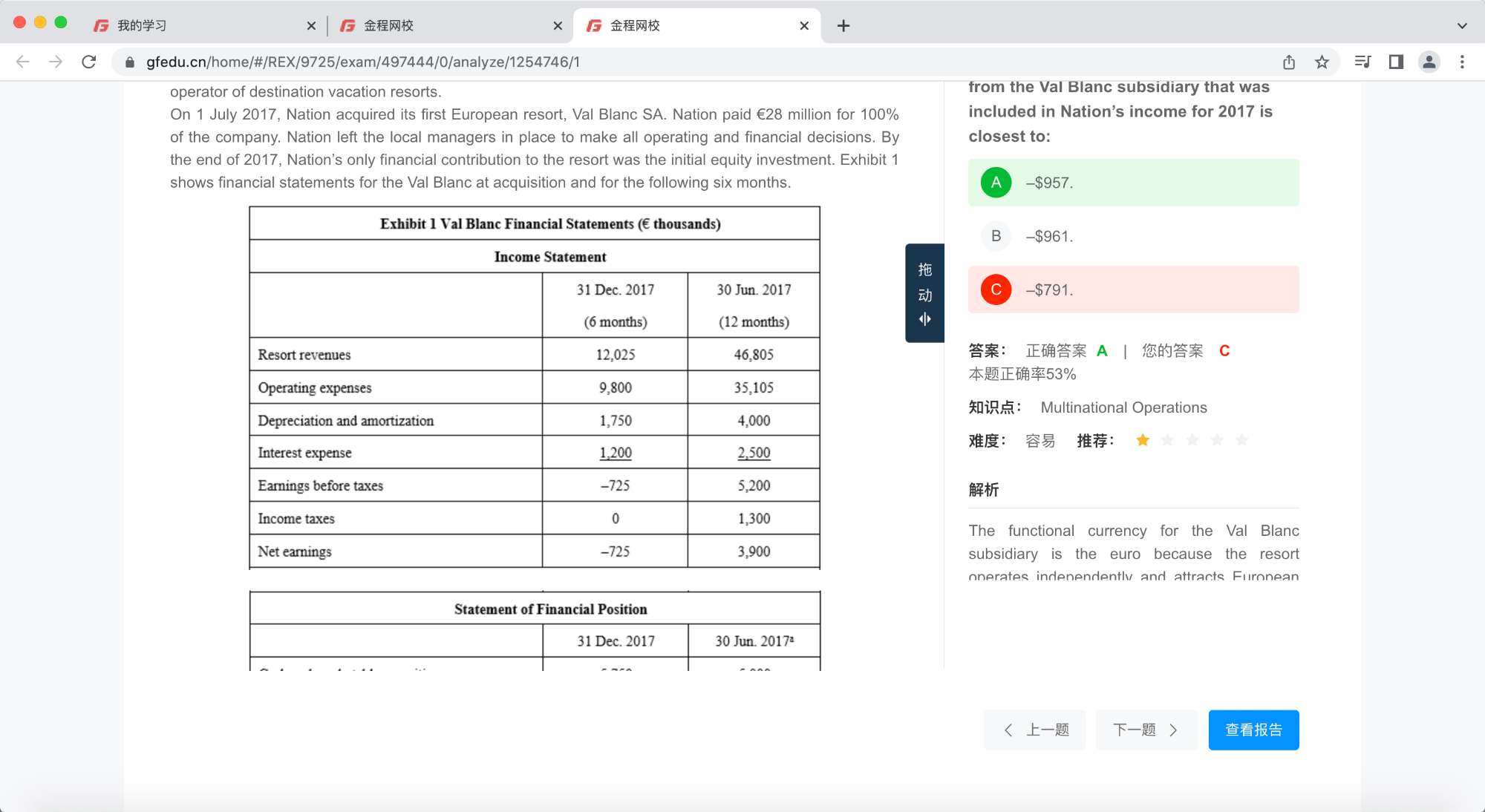Go to next question 下一题
Screen dimensions: 1485x812
tap(1146, 730)
